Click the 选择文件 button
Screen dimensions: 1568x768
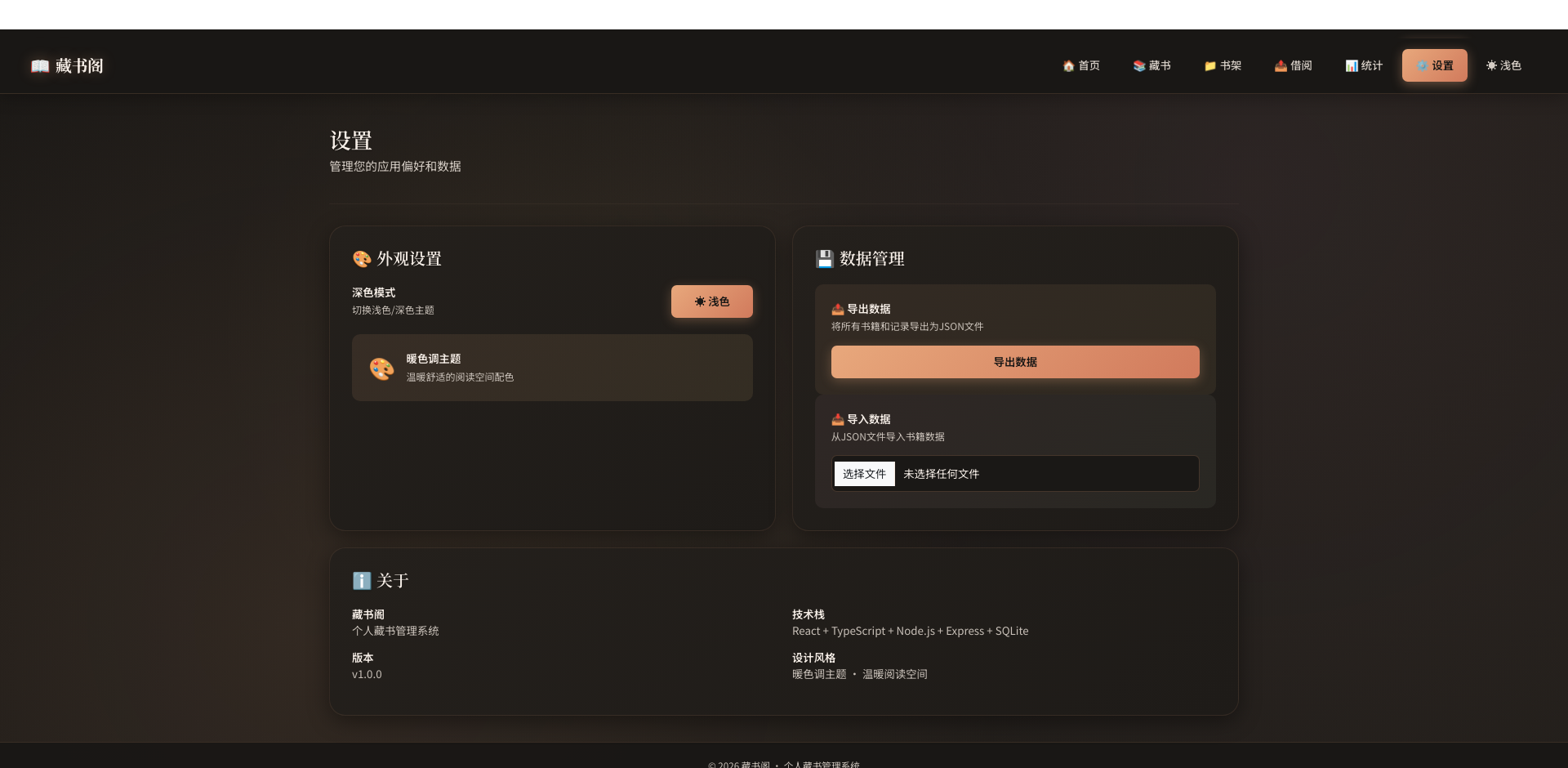[864, 473]
